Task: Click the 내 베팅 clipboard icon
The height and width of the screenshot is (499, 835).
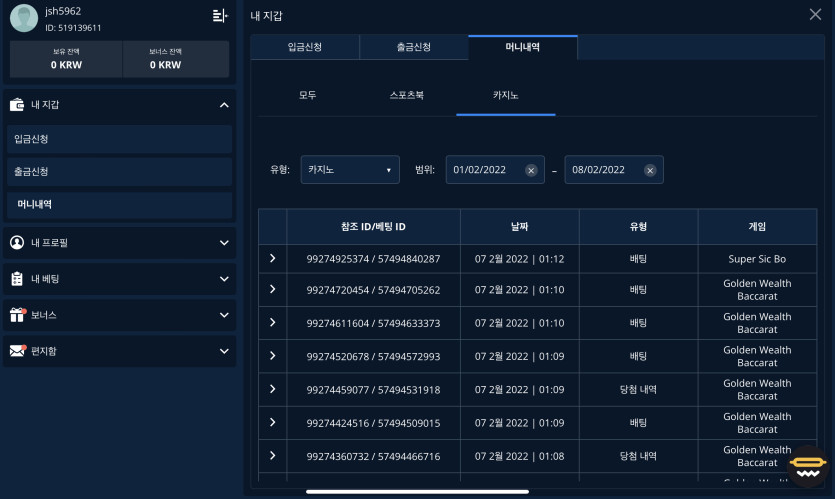Action: [17, 279]
